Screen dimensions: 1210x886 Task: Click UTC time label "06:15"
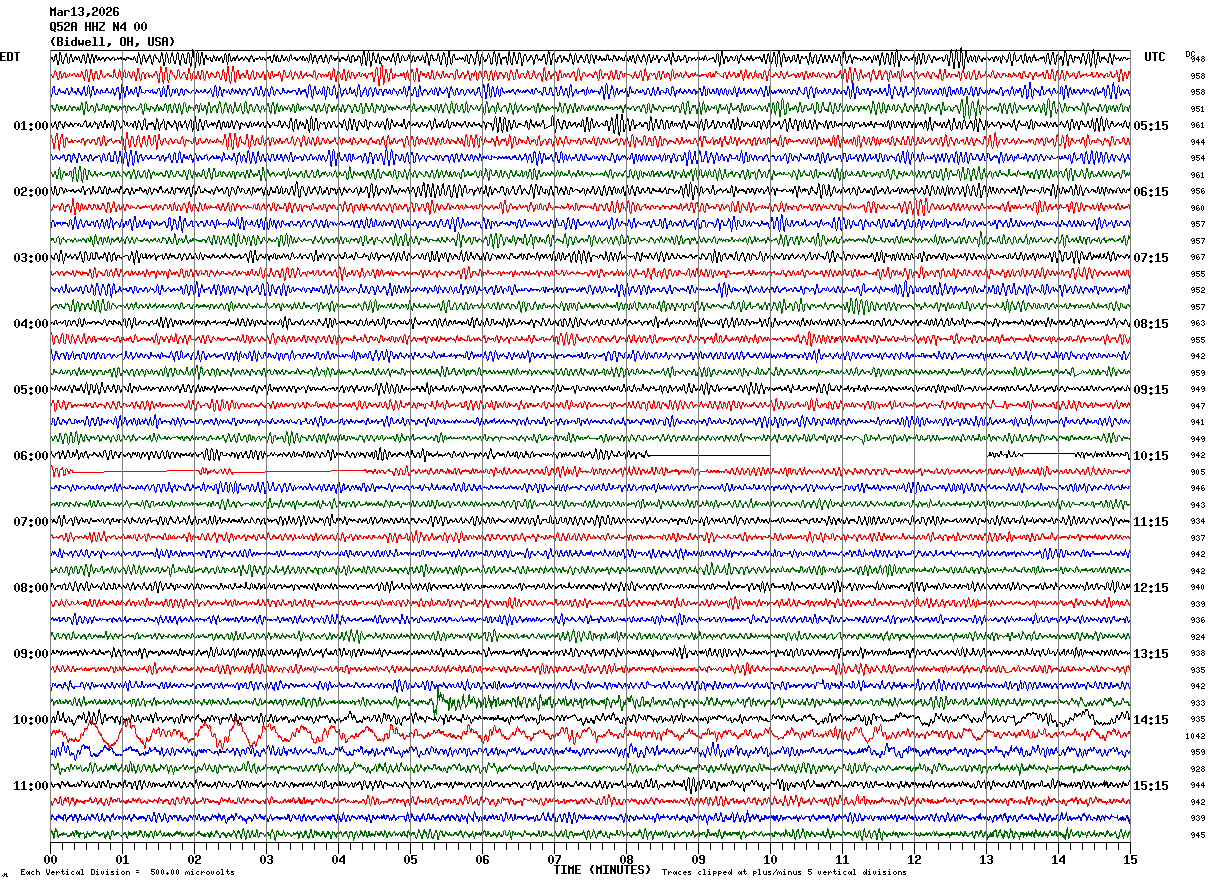pos(1151,192)
